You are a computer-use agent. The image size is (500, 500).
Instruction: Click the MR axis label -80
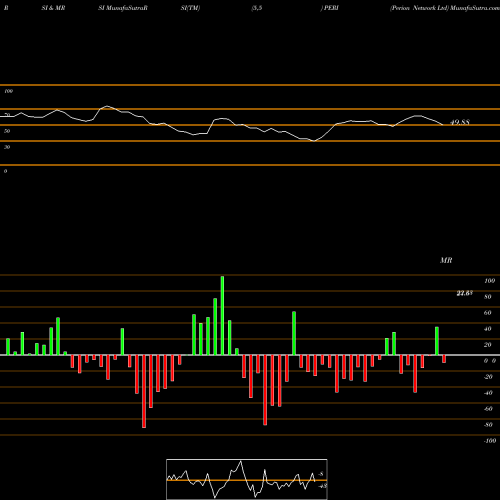tap(488, 425)
